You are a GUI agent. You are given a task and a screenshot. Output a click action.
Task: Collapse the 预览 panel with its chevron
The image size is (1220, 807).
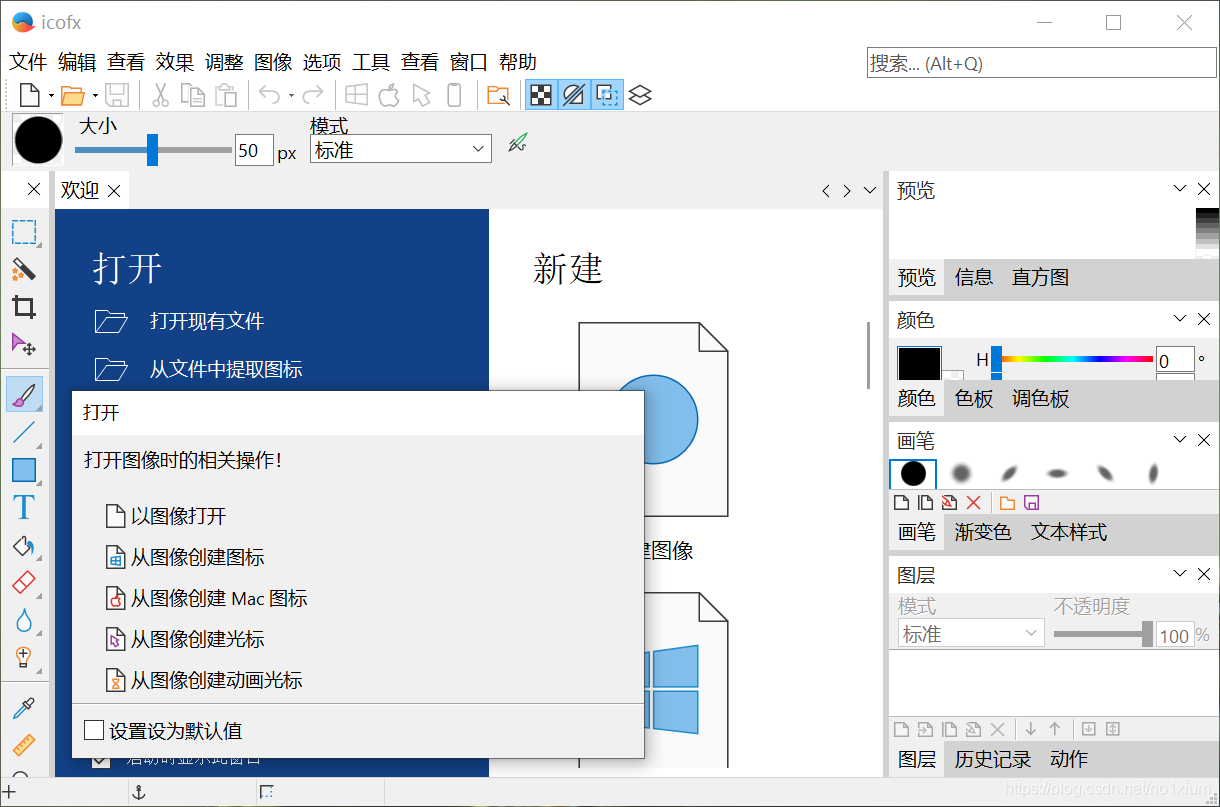1180,189
